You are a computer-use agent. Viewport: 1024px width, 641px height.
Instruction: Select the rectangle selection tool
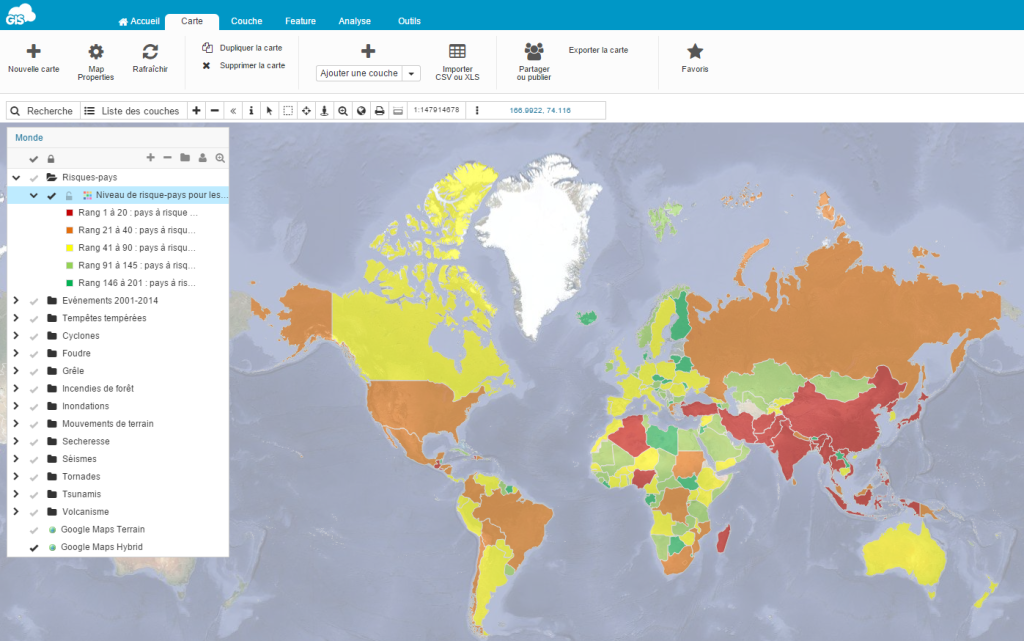click(288, 111)
